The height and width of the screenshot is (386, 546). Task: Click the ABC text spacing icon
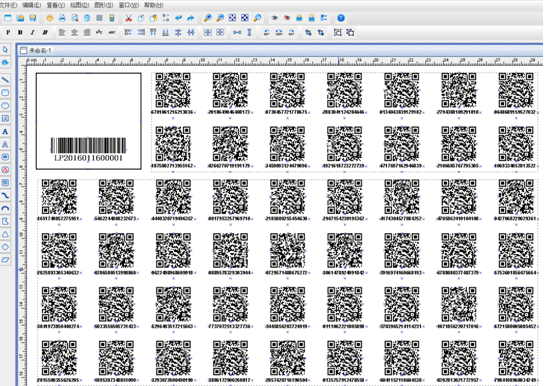click(112, 32)
